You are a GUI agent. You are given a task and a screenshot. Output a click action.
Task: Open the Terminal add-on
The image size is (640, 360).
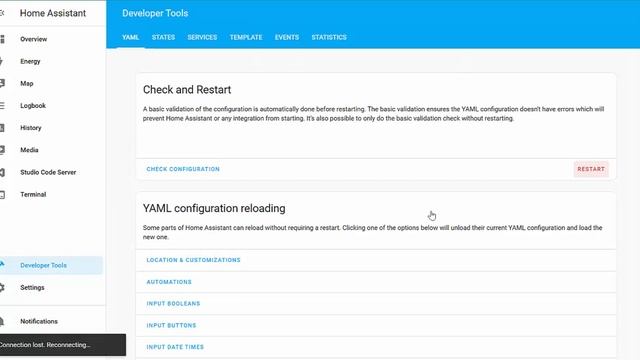tap(33, 194)
